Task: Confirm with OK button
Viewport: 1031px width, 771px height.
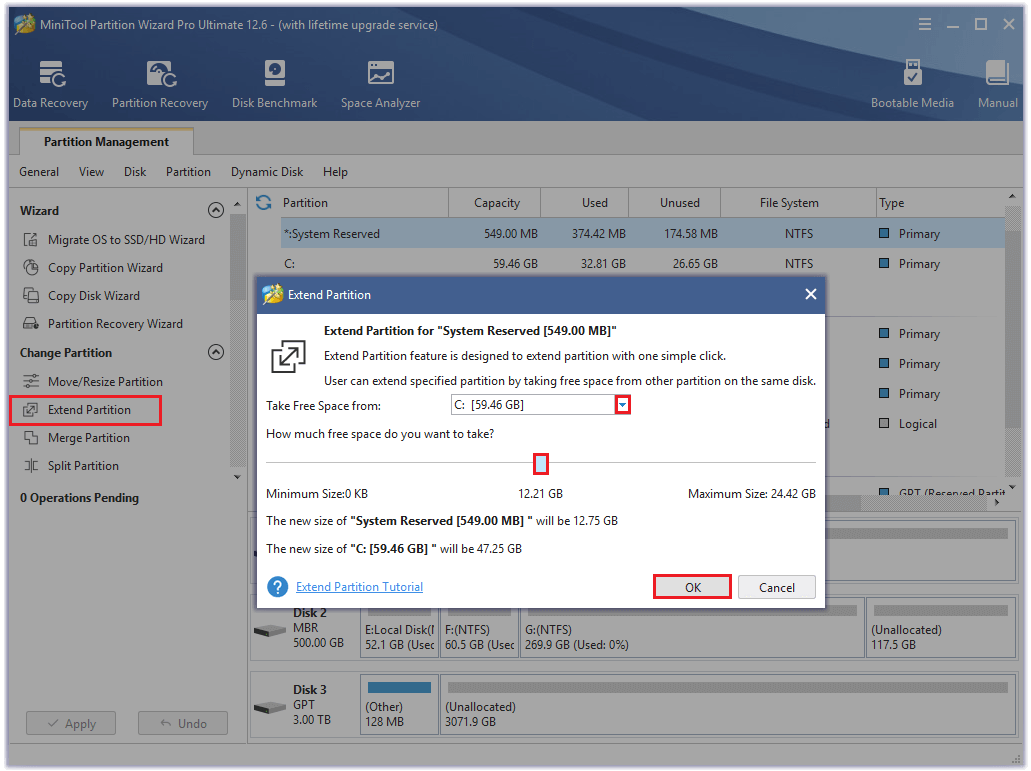Action: (x=692, y=587)
